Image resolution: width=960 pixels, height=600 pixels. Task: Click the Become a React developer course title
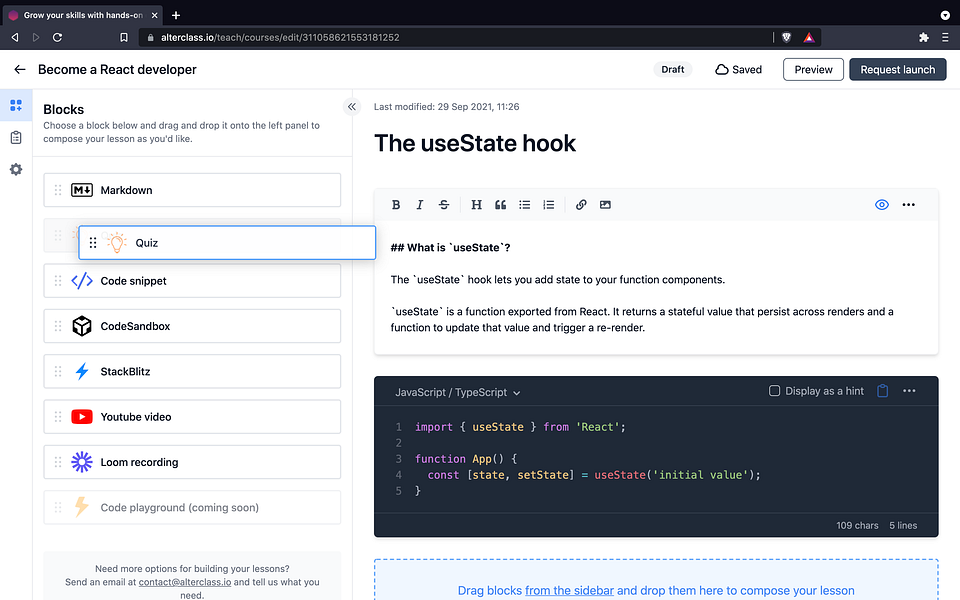117,69
